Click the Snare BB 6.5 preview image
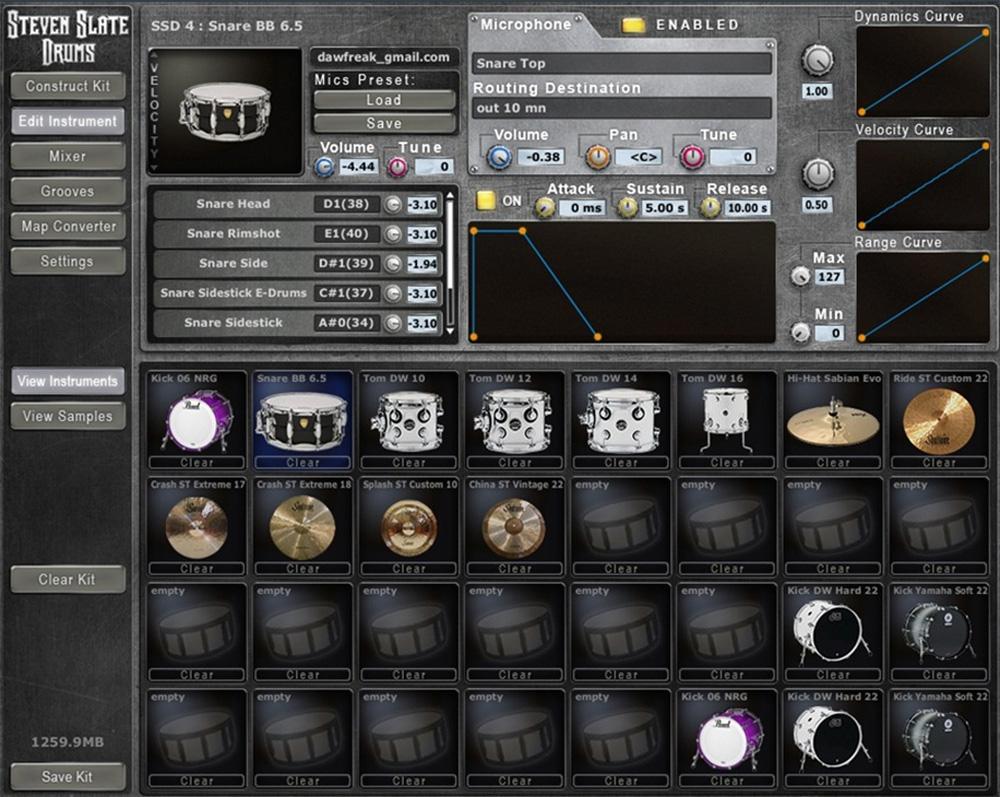This screenshot has width=1000, height=797. click(225, 111)
